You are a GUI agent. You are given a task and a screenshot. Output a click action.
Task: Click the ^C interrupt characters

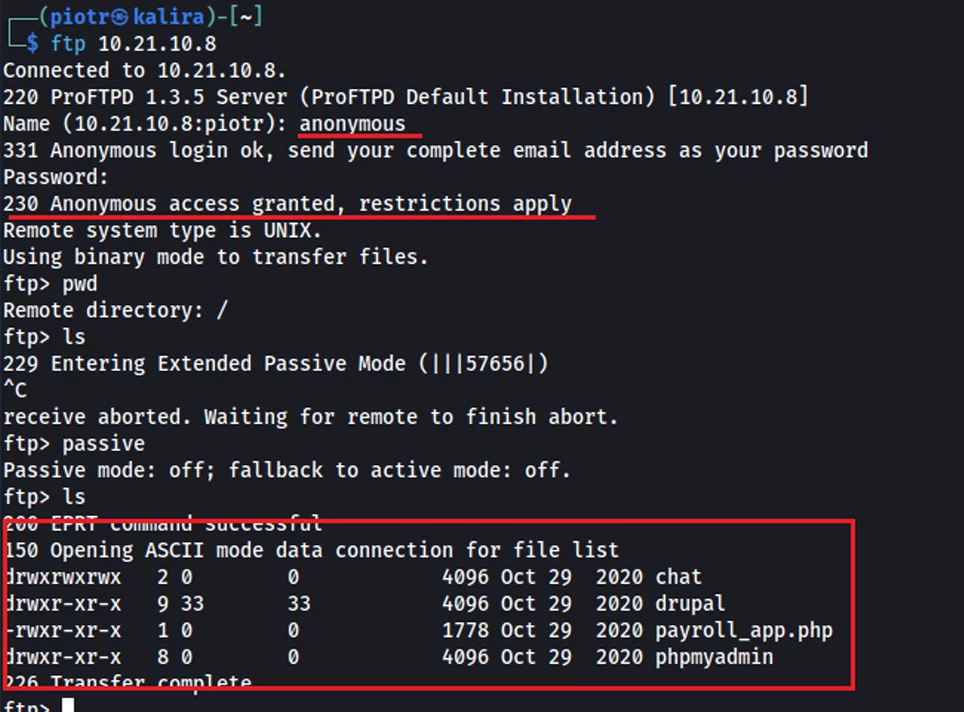coord(15,390)
